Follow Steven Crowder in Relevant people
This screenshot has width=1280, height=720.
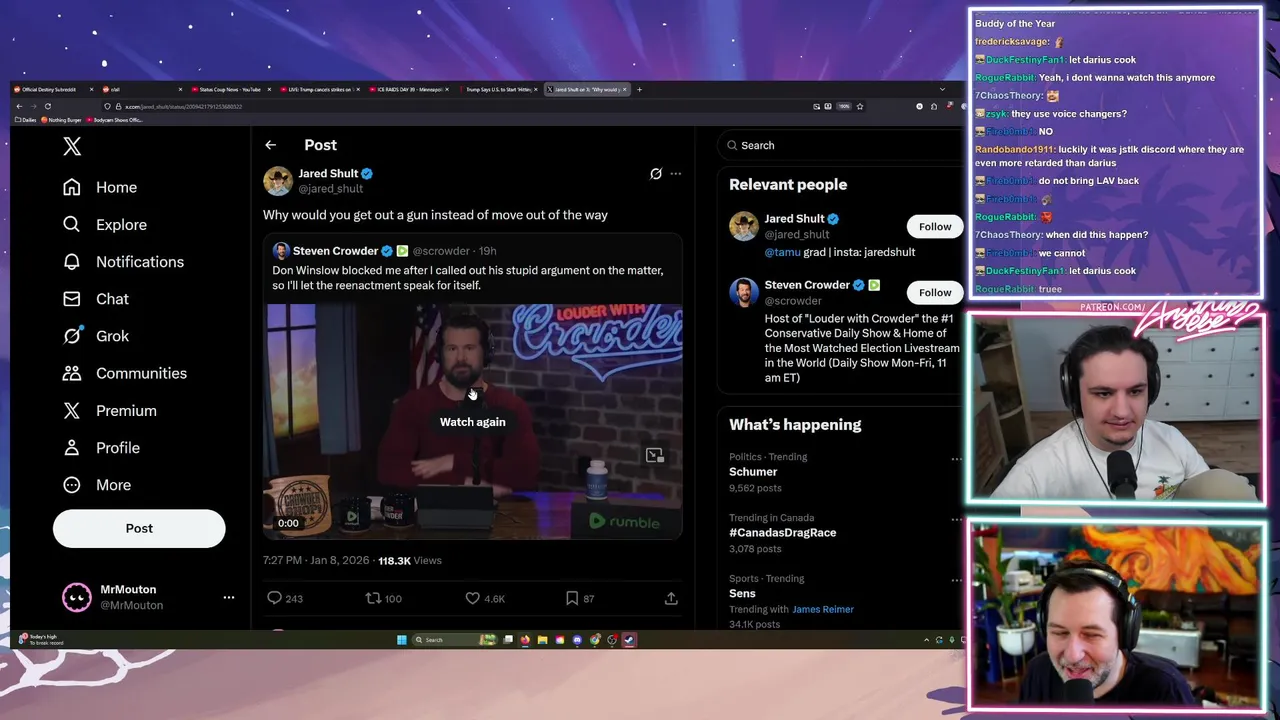pyautogui.click(x=935, y=292)
